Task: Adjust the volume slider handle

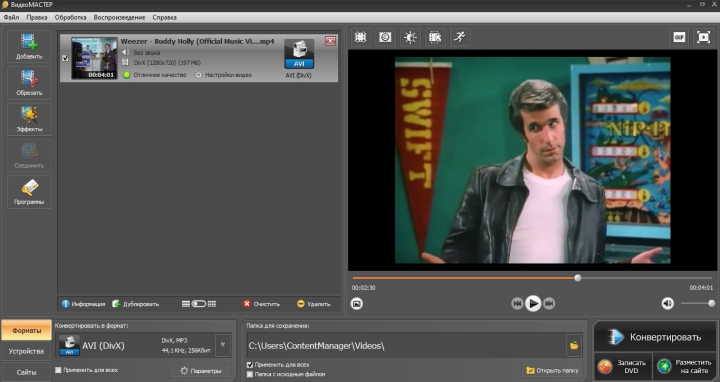Action: 711,303
